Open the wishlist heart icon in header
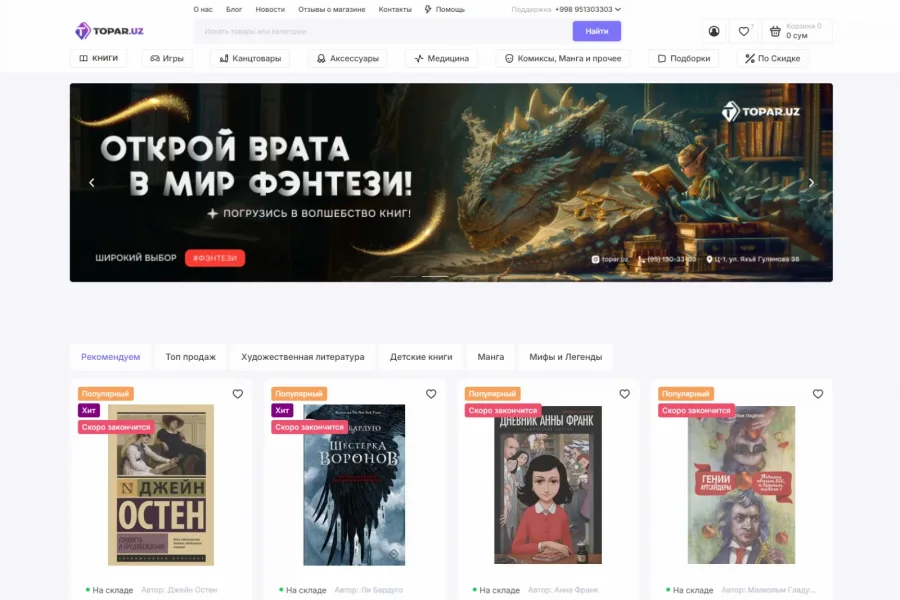900x600 pixels. tap(744, 32)
